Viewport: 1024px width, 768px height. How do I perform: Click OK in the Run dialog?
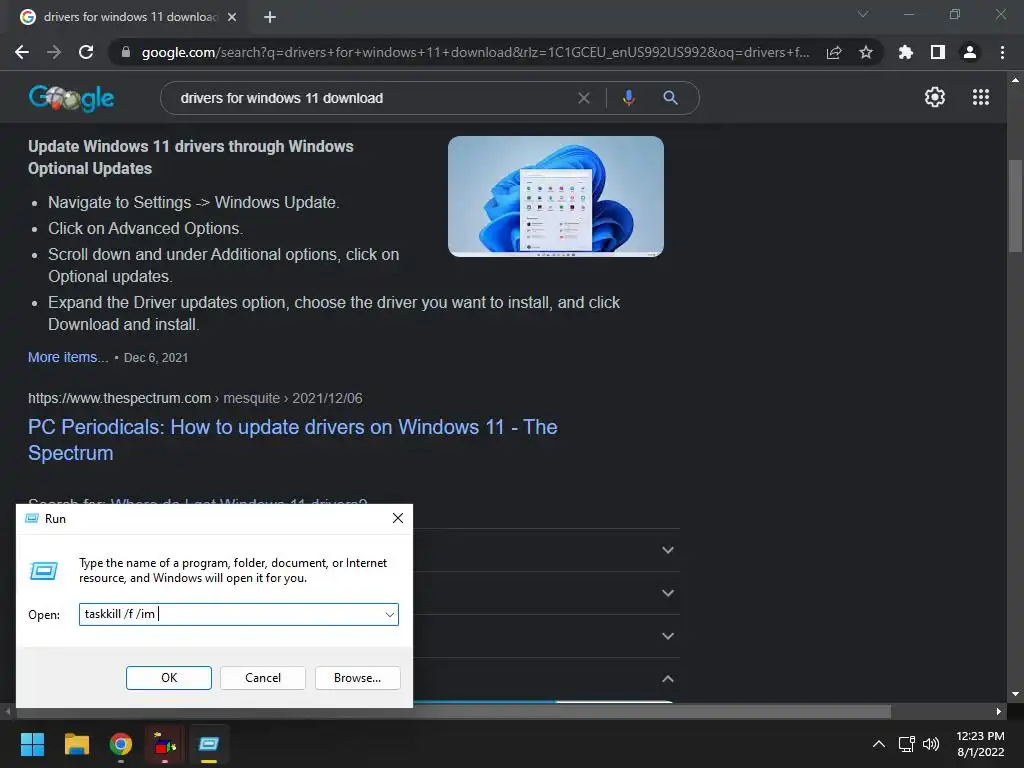click(168, 678)
